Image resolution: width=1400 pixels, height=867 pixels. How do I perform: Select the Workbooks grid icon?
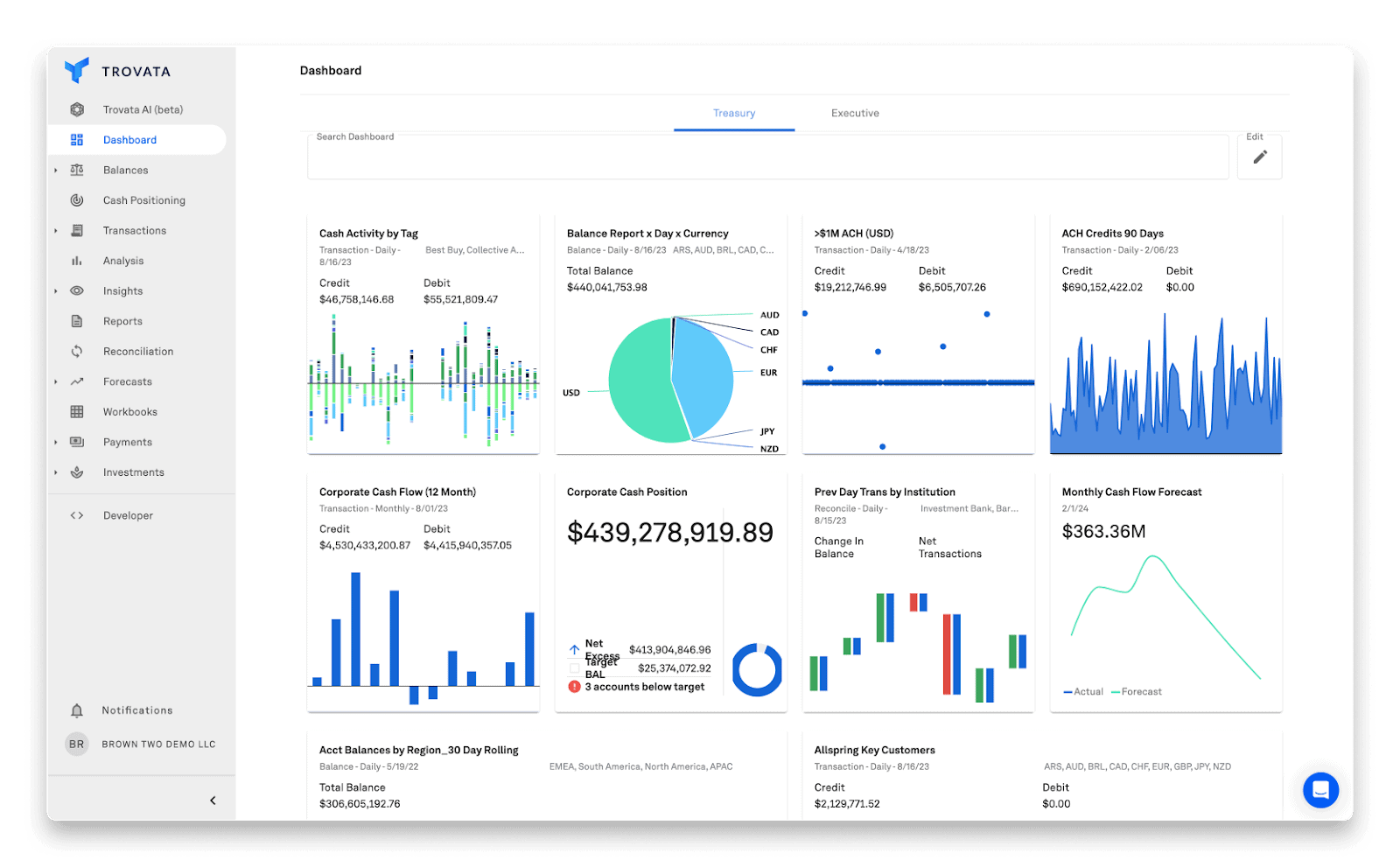tap(77, 411)
